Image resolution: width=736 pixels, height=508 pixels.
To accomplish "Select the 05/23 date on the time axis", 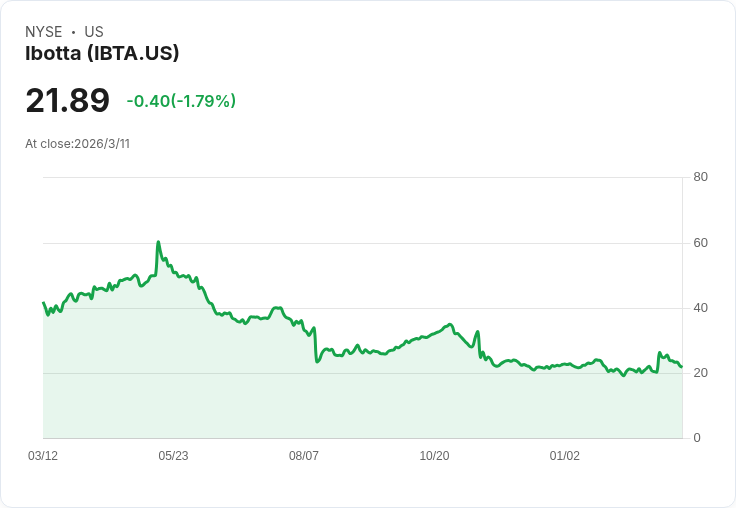I will tap(173, 456).
